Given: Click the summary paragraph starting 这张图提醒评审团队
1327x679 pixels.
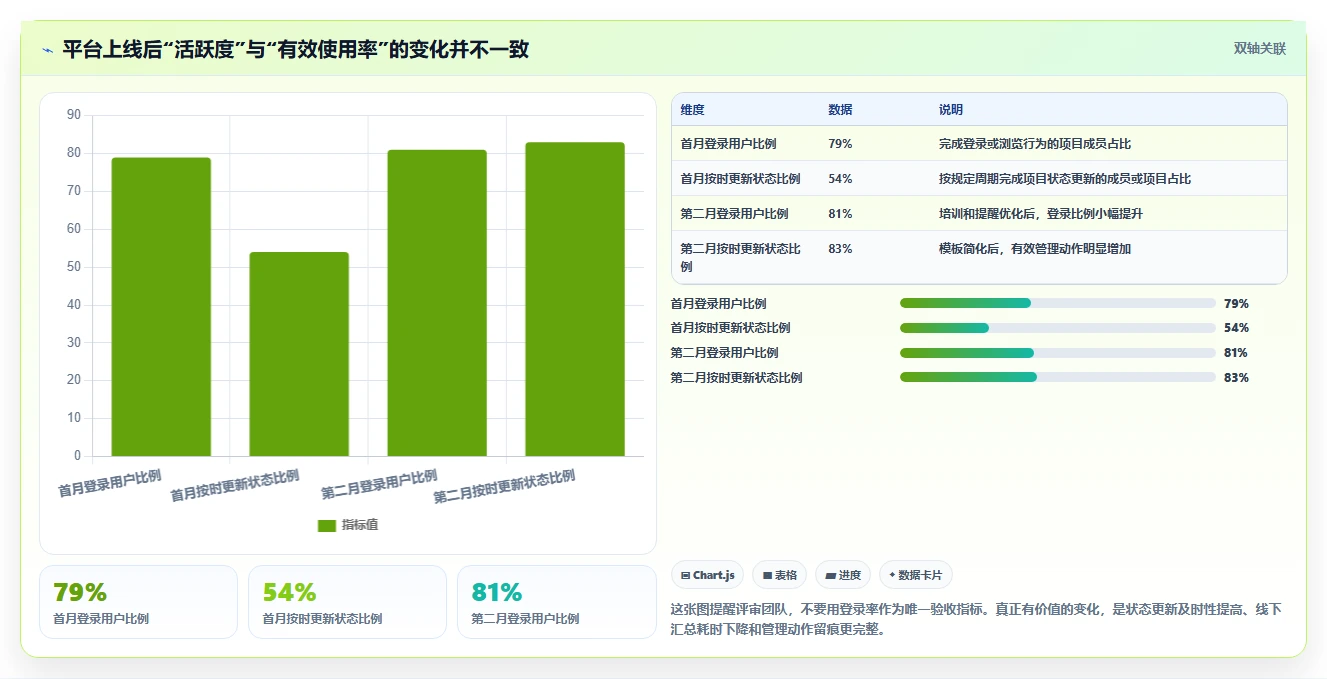Looking at the screenshot, I should click(x=976, y=619).
